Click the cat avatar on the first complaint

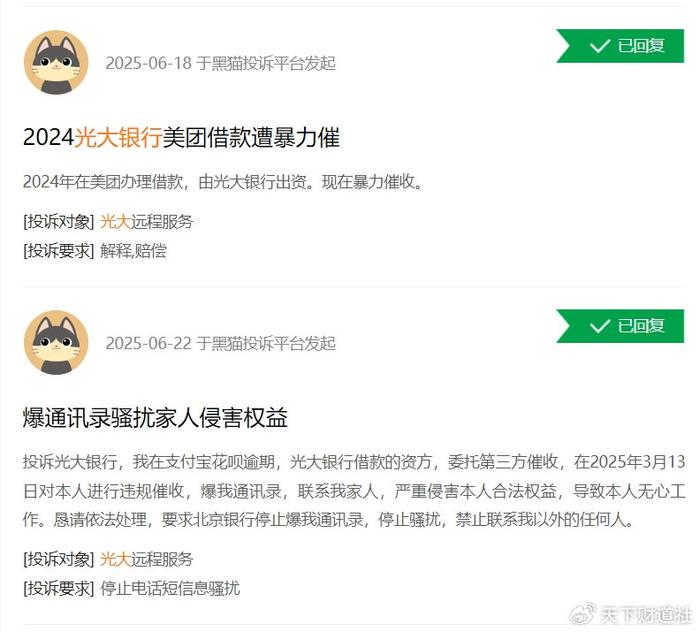point(56,62)
